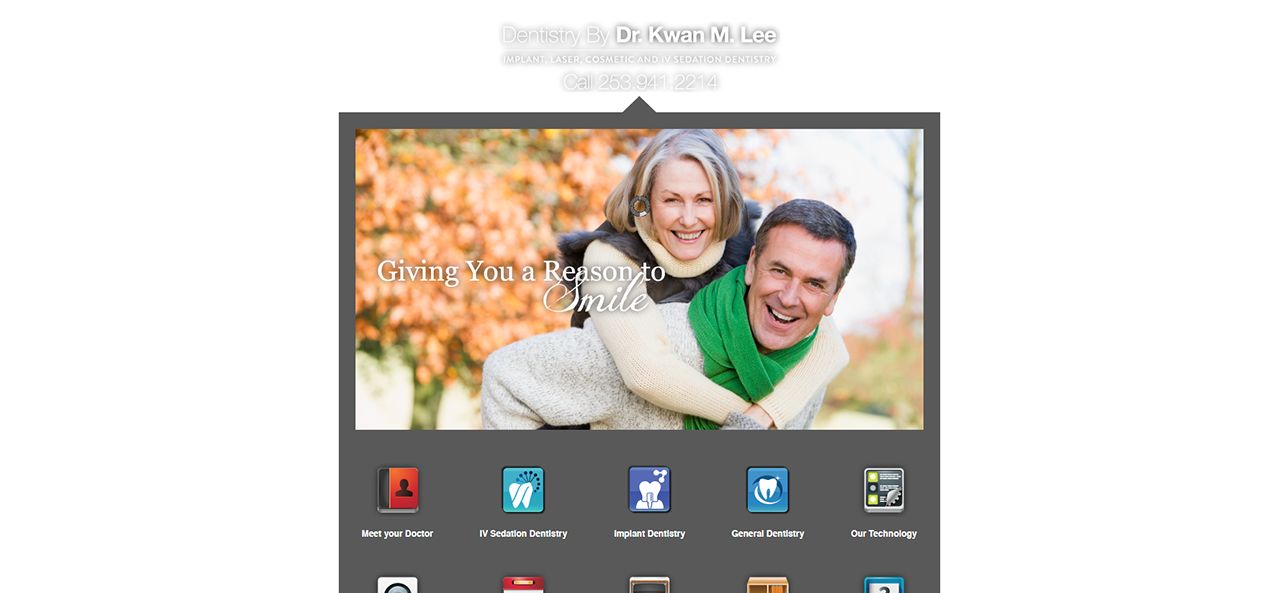Follow the Meet your Doctor text link
This screenshot has width=1280, height=593.
397,534
